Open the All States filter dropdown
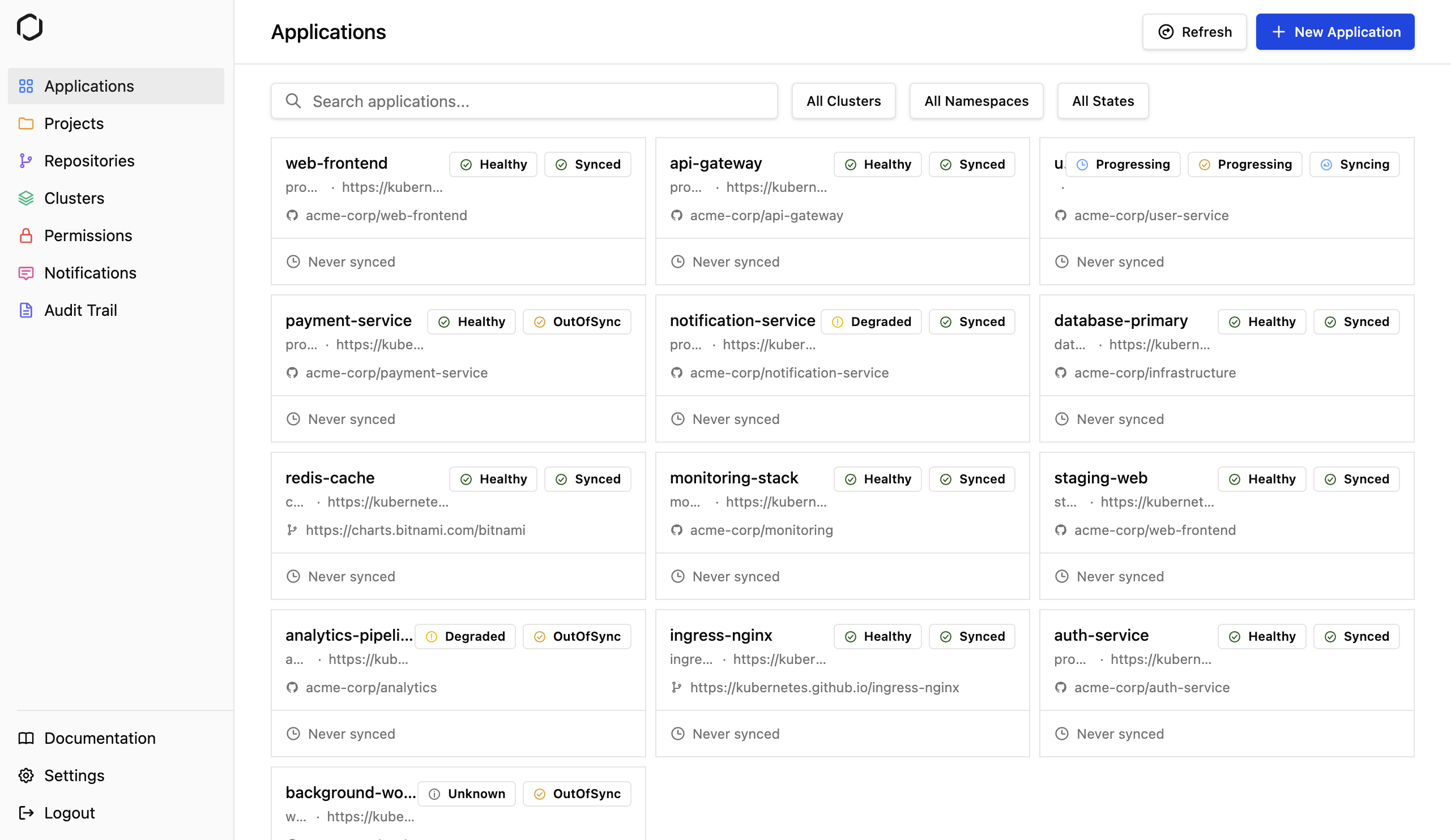 point(1102,101)
